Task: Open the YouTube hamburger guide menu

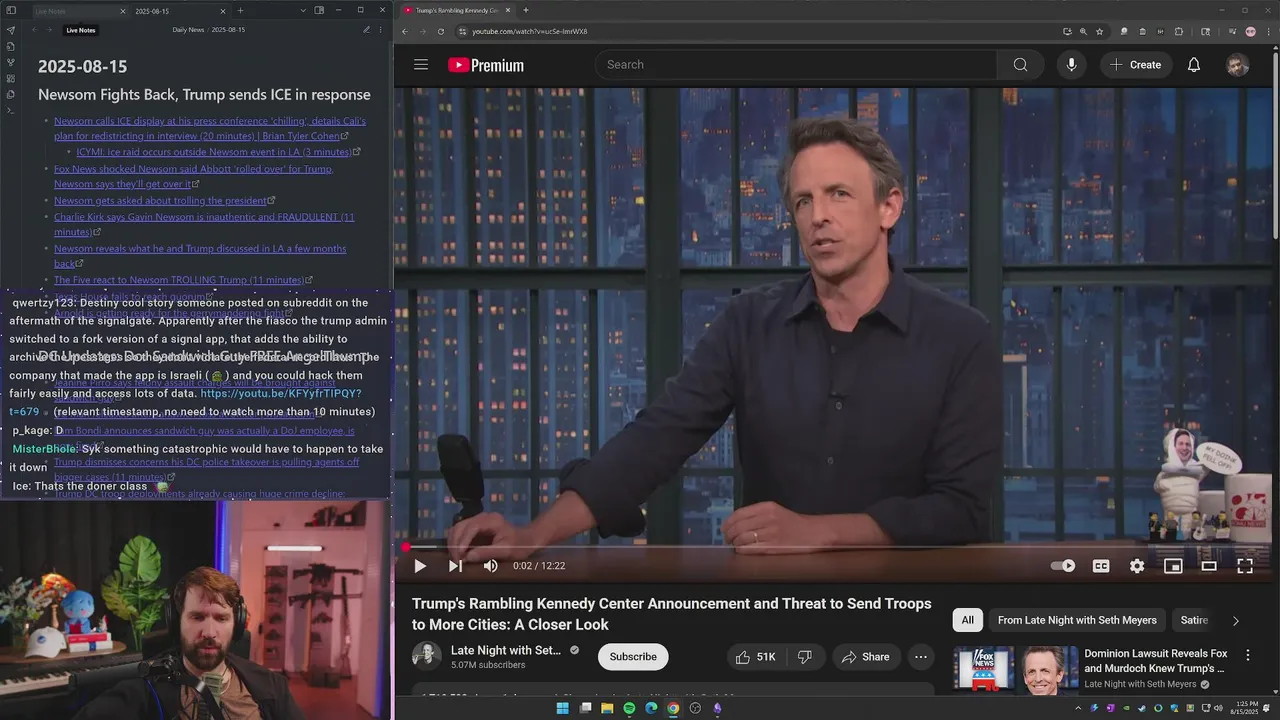Action: pos(421,65)
